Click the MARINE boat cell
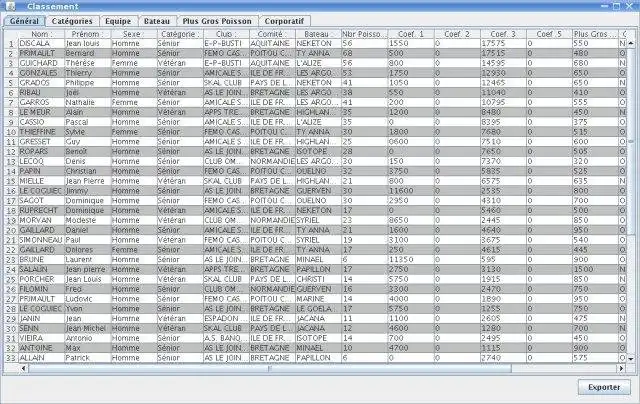This screenshot has height=404, width=640. click(x=318, y=299)
